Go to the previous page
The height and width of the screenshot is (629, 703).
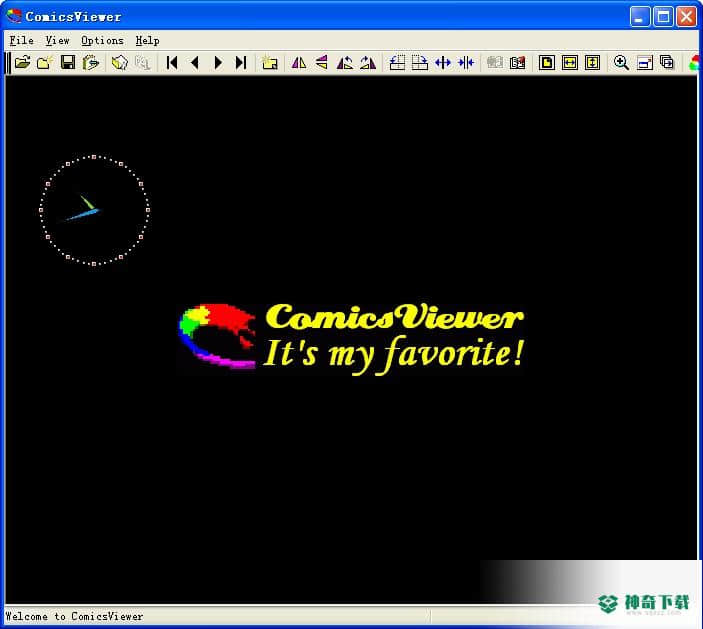coord(195,62)
